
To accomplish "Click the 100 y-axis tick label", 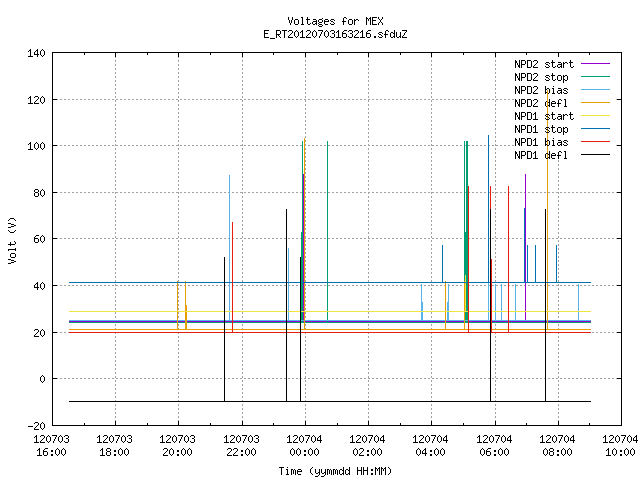I will click(x=36, y=146).
